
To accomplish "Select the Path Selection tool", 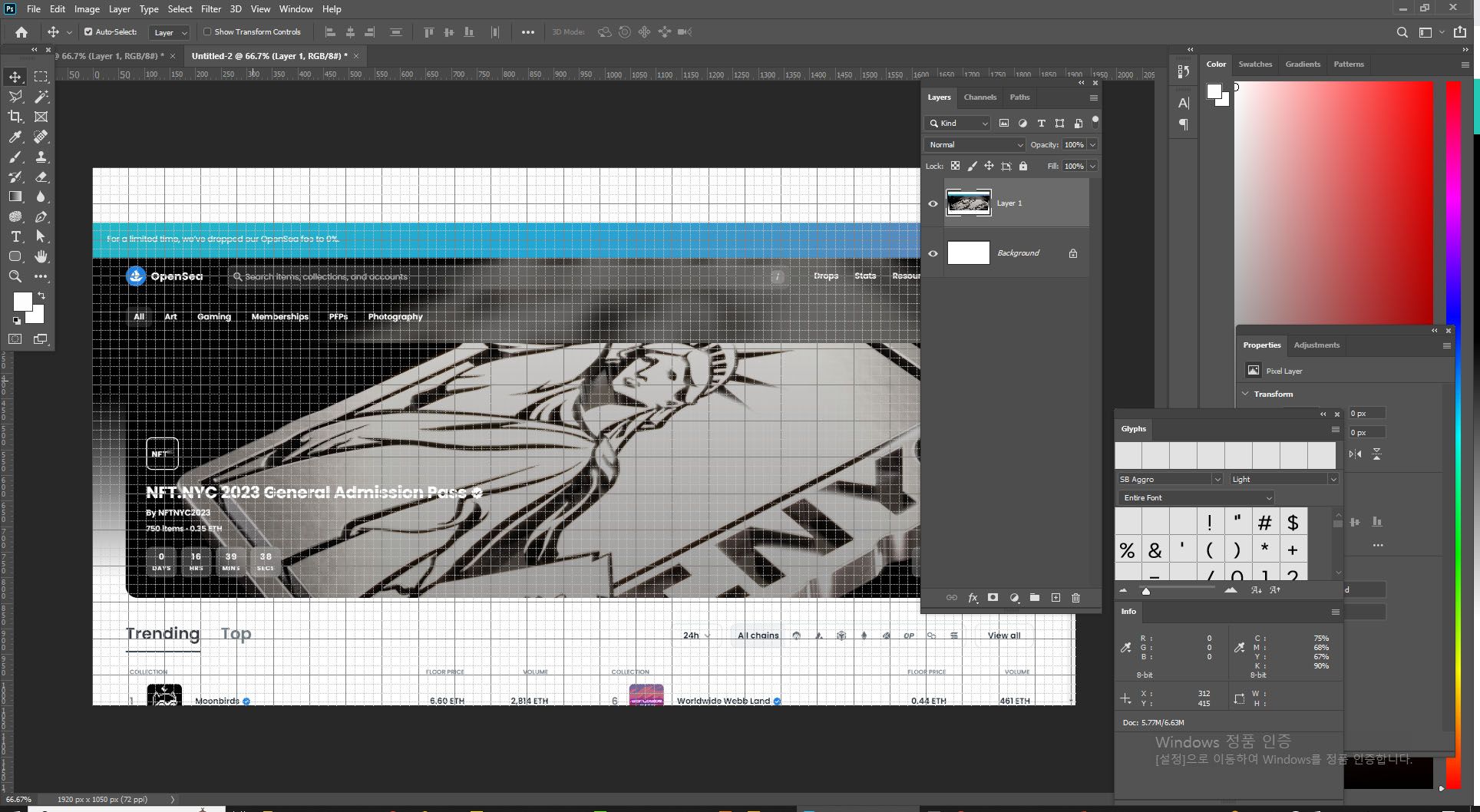I will [41, 236].
